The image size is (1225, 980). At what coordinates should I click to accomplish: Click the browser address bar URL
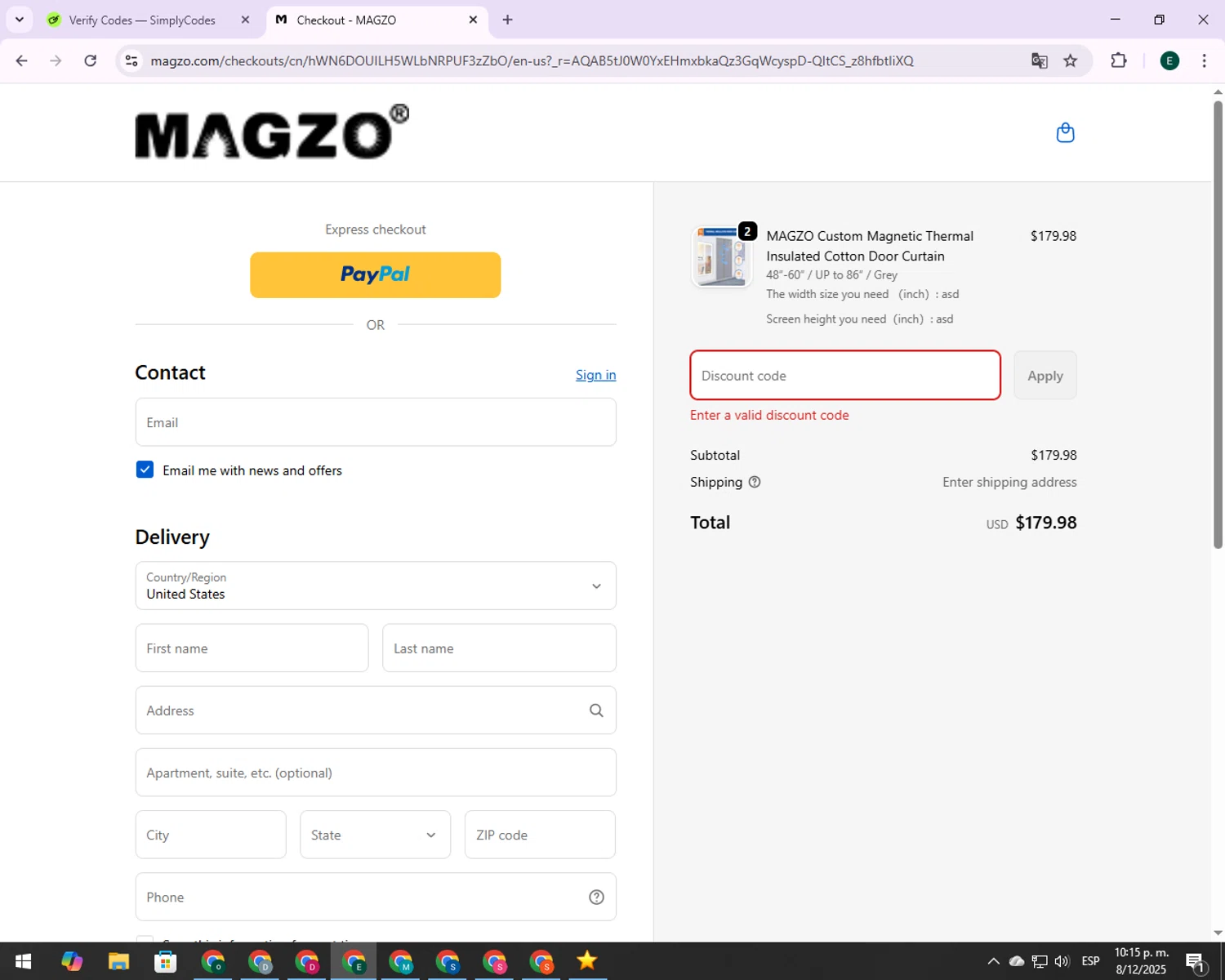pos(532,60)
